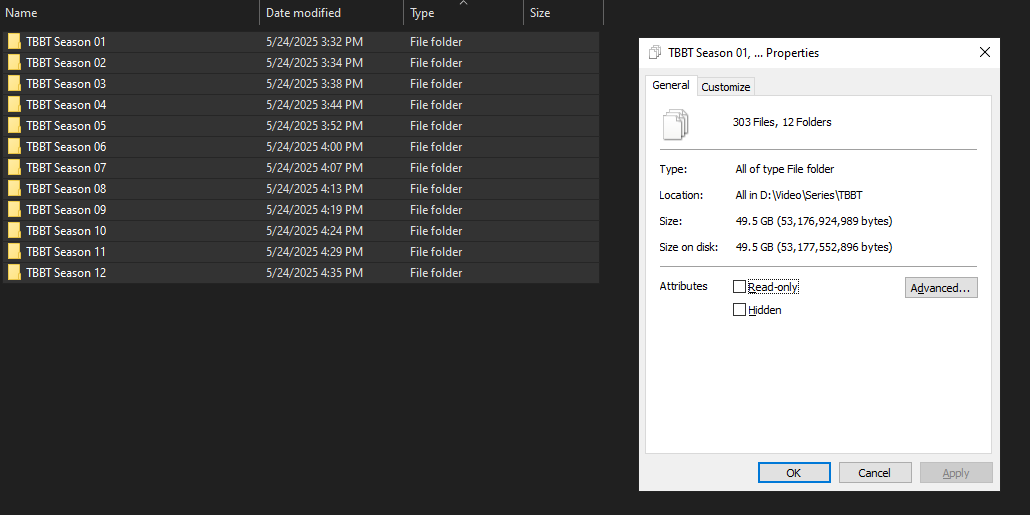Click the date '5/24/2025 4:29 PM'
The width and height of the screenshot is (1030, 515).
click(x=314, y=252)
